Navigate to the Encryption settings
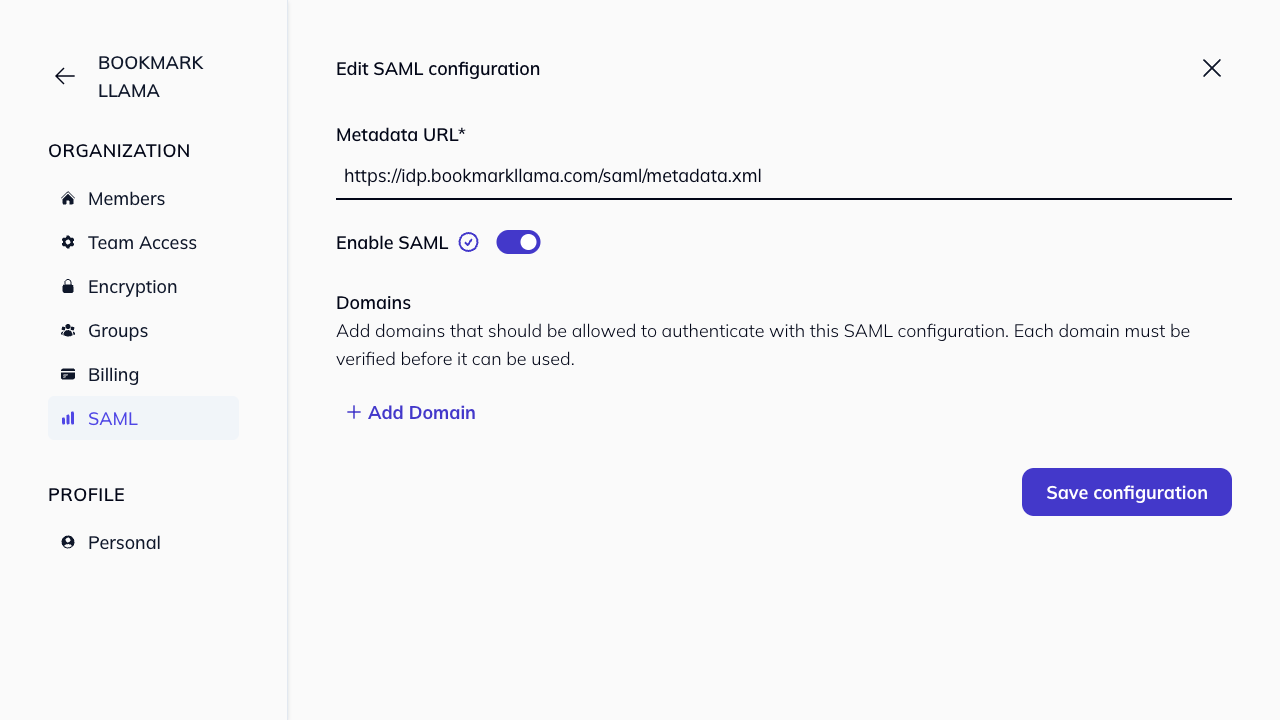This screenshot has width=1280, height=720. 132,286
